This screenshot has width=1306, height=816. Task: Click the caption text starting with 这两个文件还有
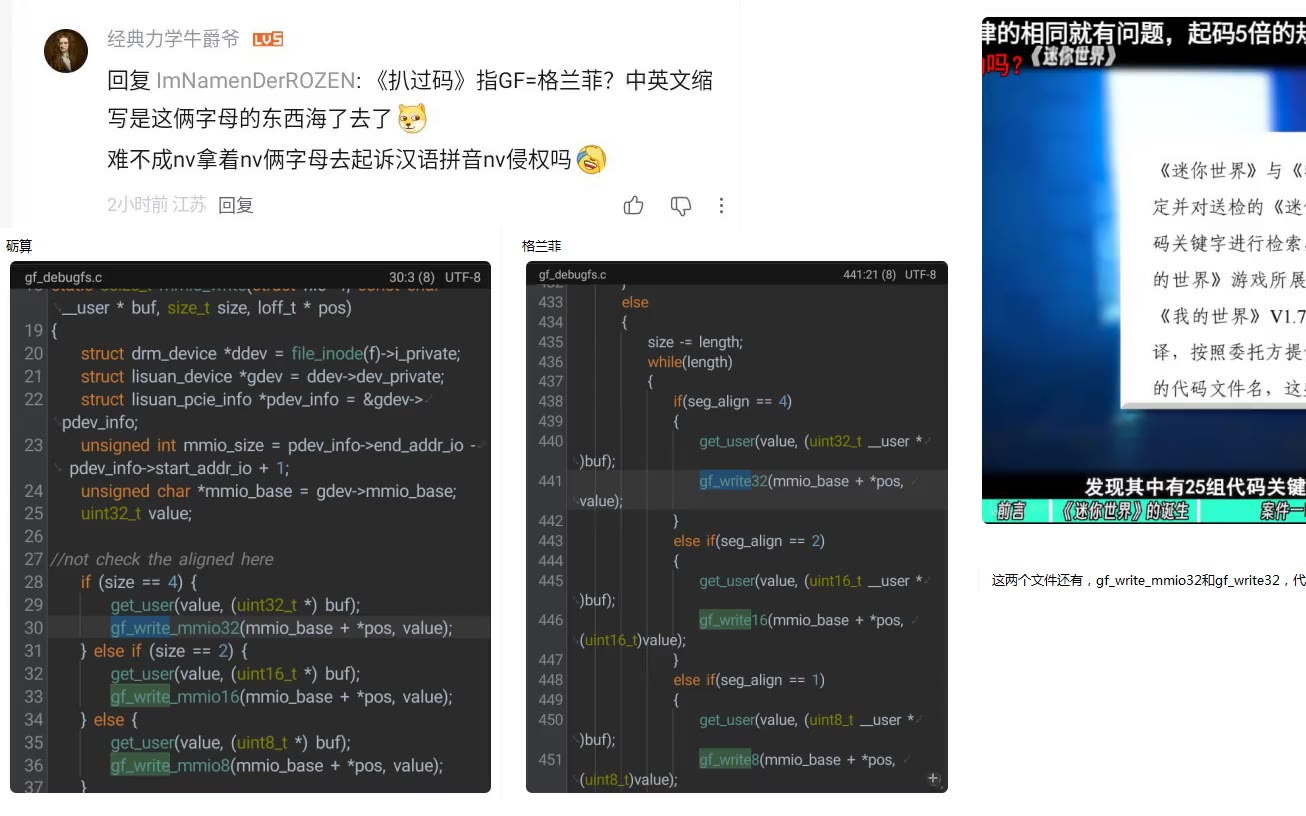(x=1148, y=580)
